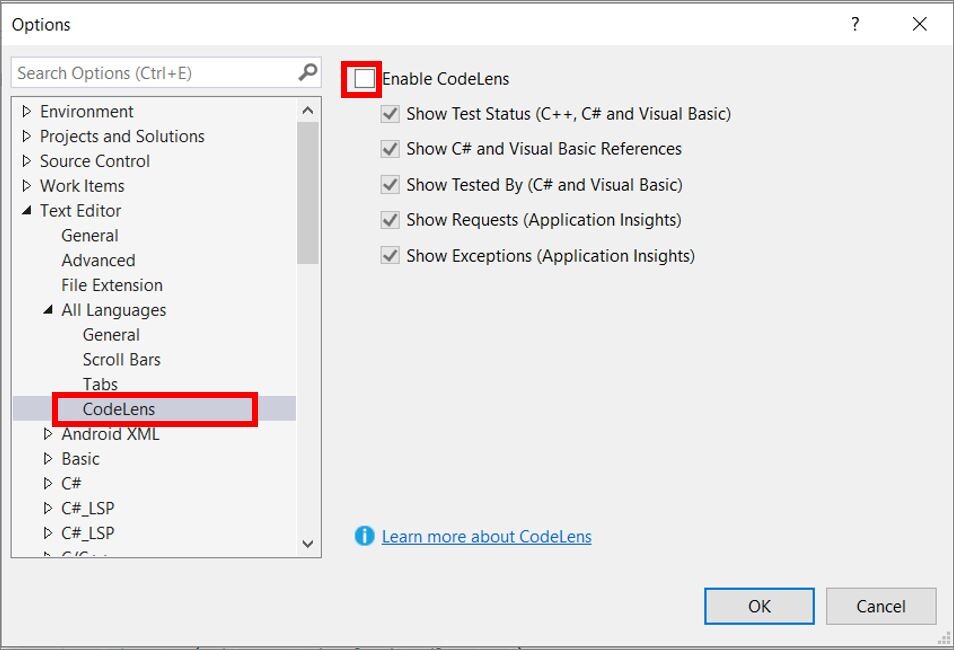Click the search magnifier icon
Image resolution: width=954 pixels, height=650 pixels.
307,72
